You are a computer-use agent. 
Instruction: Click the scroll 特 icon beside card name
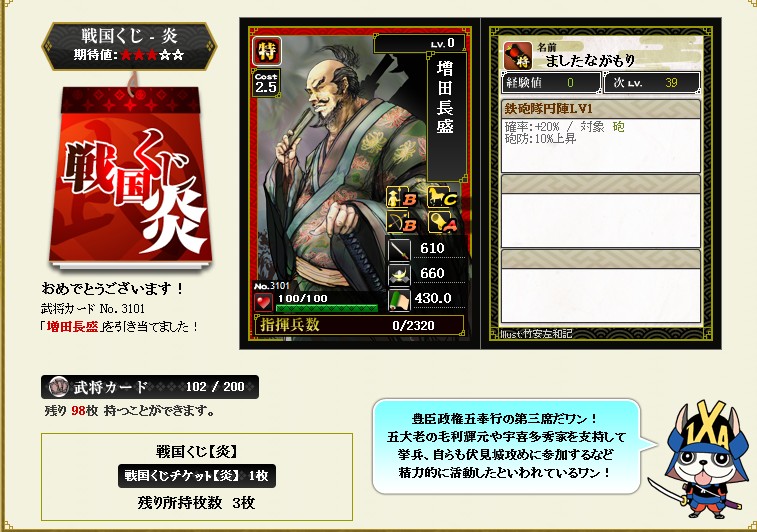[518, 56]
